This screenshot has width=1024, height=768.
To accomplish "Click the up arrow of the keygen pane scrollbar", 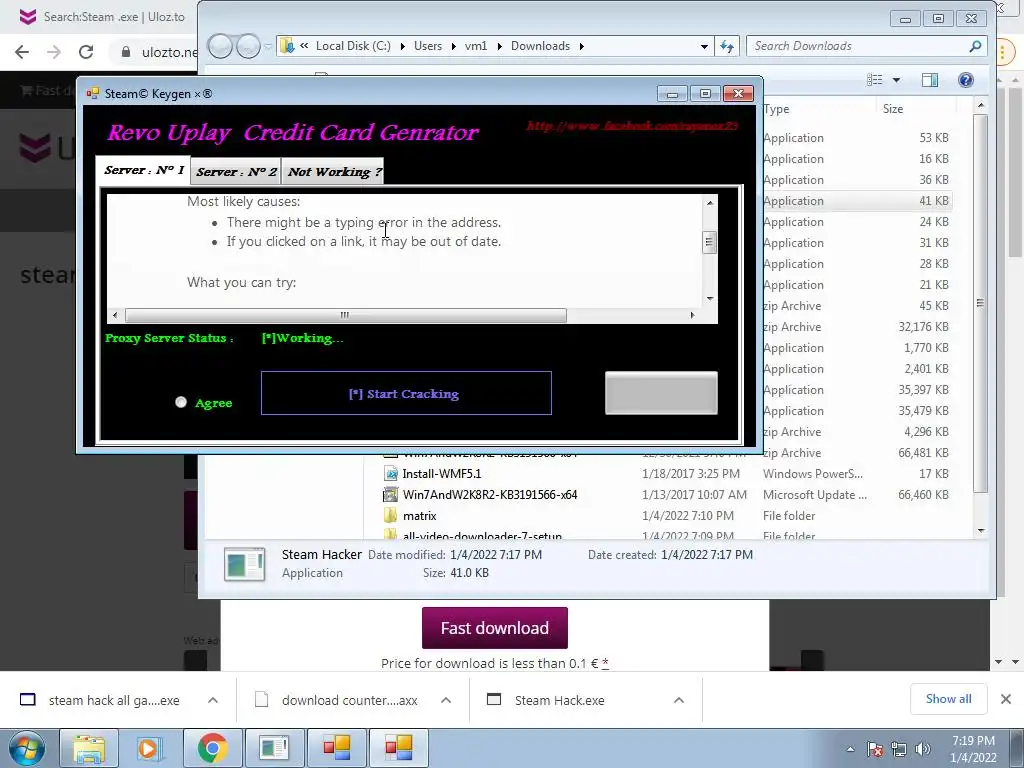I will [710, 202].
